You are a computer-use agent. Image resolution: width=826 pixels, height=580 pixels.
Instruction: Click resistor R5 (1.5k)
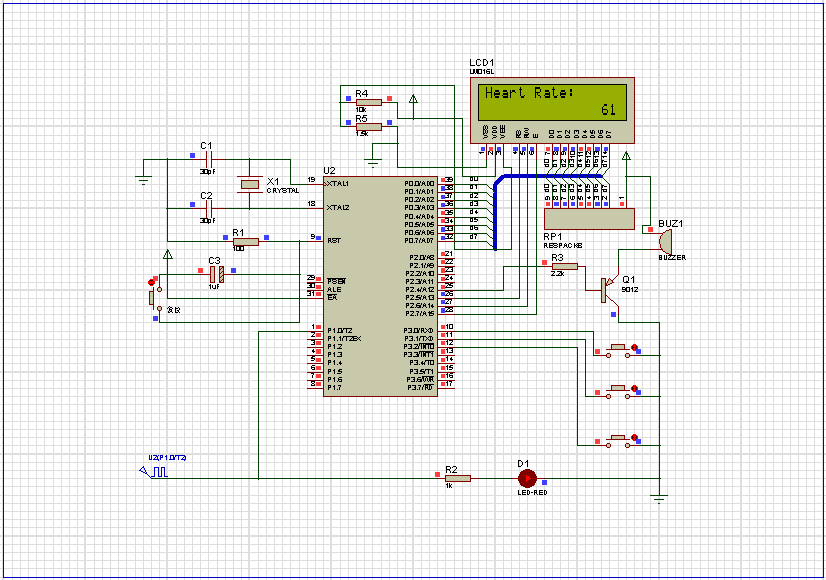click(369, 127)
